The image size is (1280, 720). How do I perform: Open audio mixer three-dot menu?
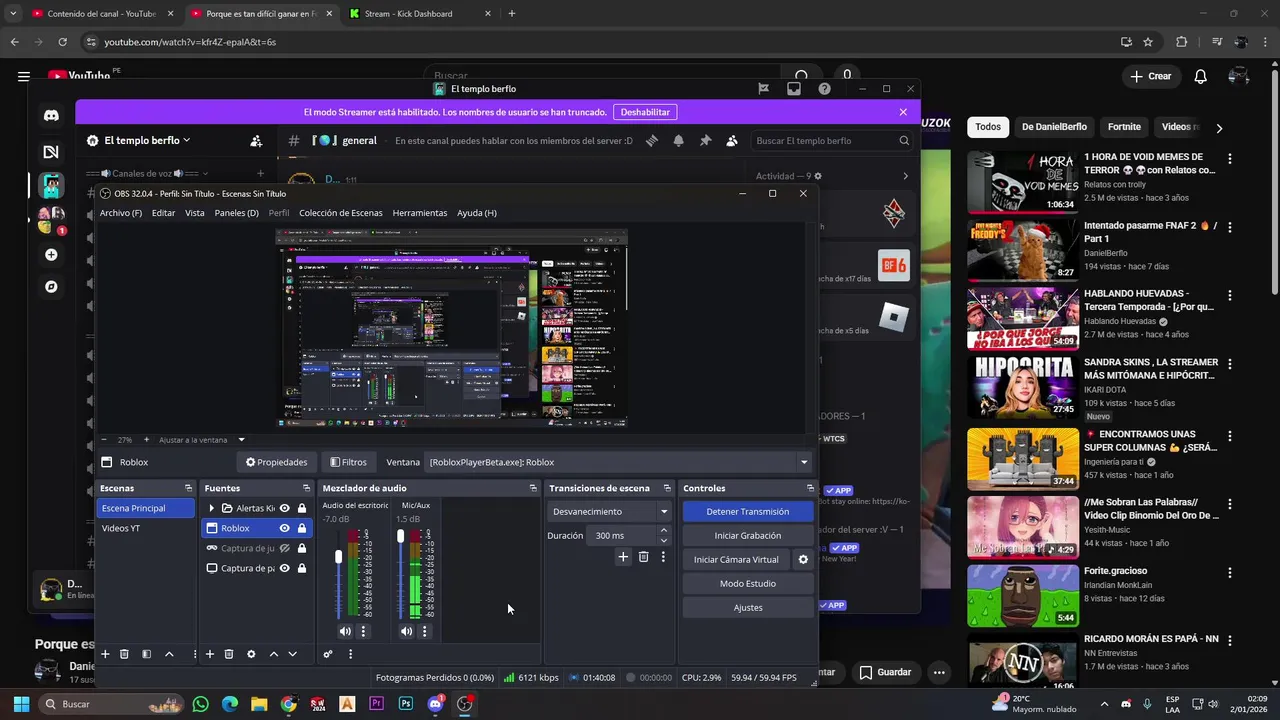[x=350, y=654]
